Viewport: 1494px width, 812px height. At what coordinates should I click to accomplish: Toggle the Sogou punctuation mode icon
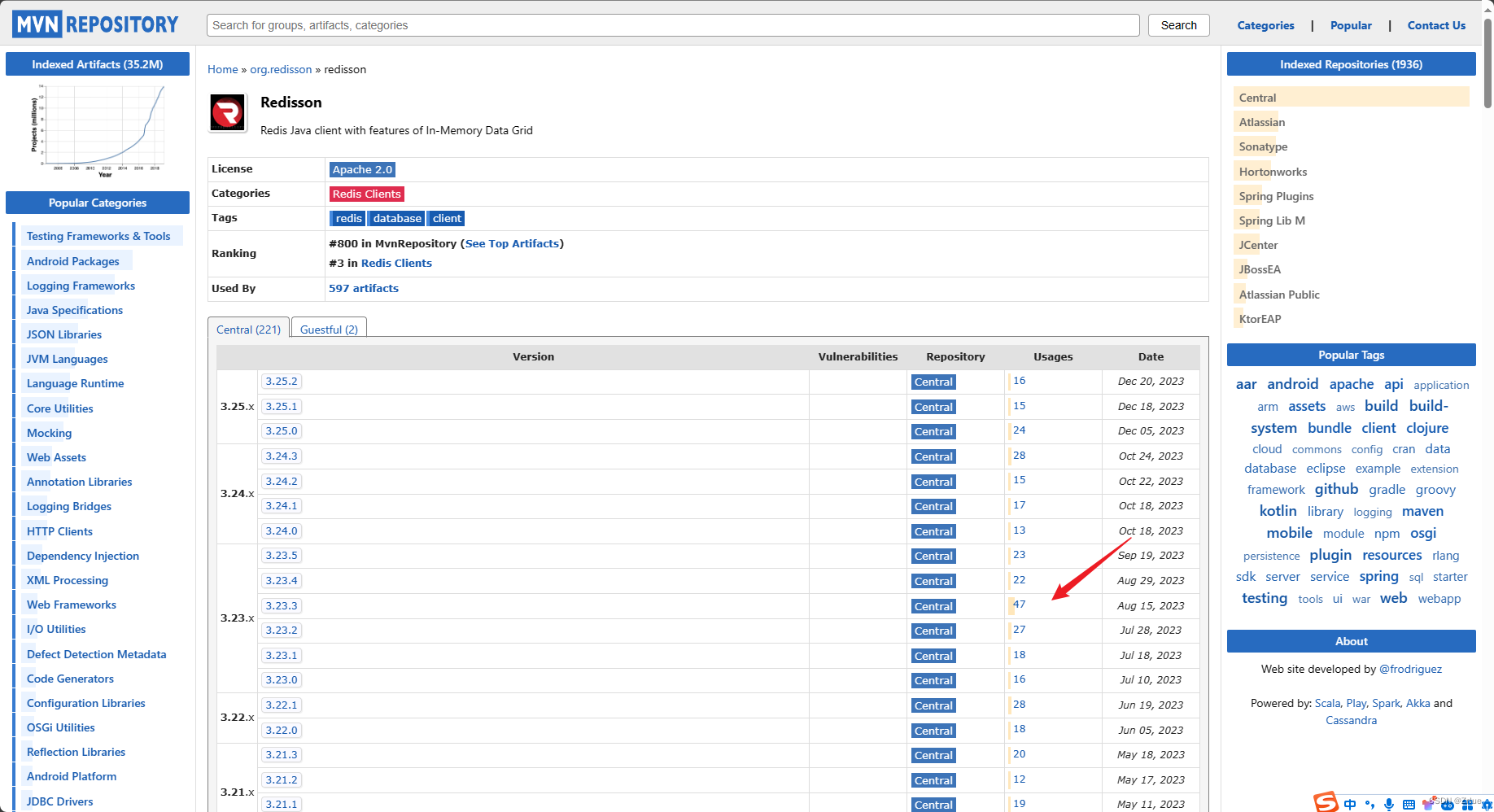pyautogui.click(x=1370, y=804)
